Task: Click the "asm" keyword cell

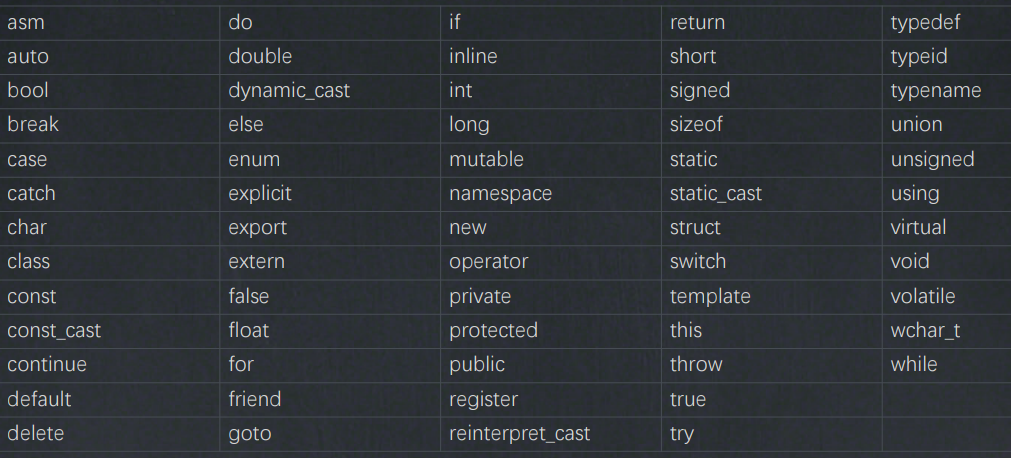Action: pos(26,22)
